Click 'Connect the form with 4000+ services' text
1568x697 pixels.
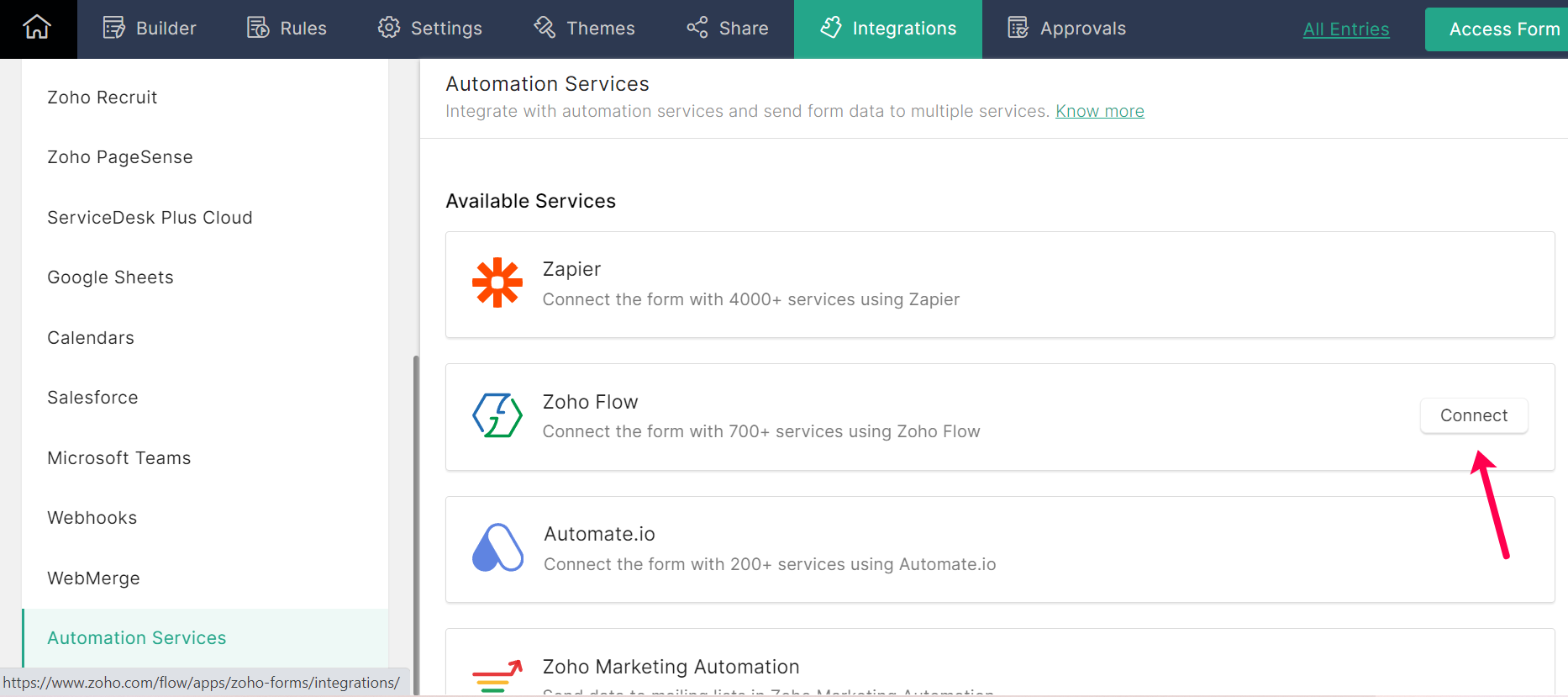click(750, 299)
